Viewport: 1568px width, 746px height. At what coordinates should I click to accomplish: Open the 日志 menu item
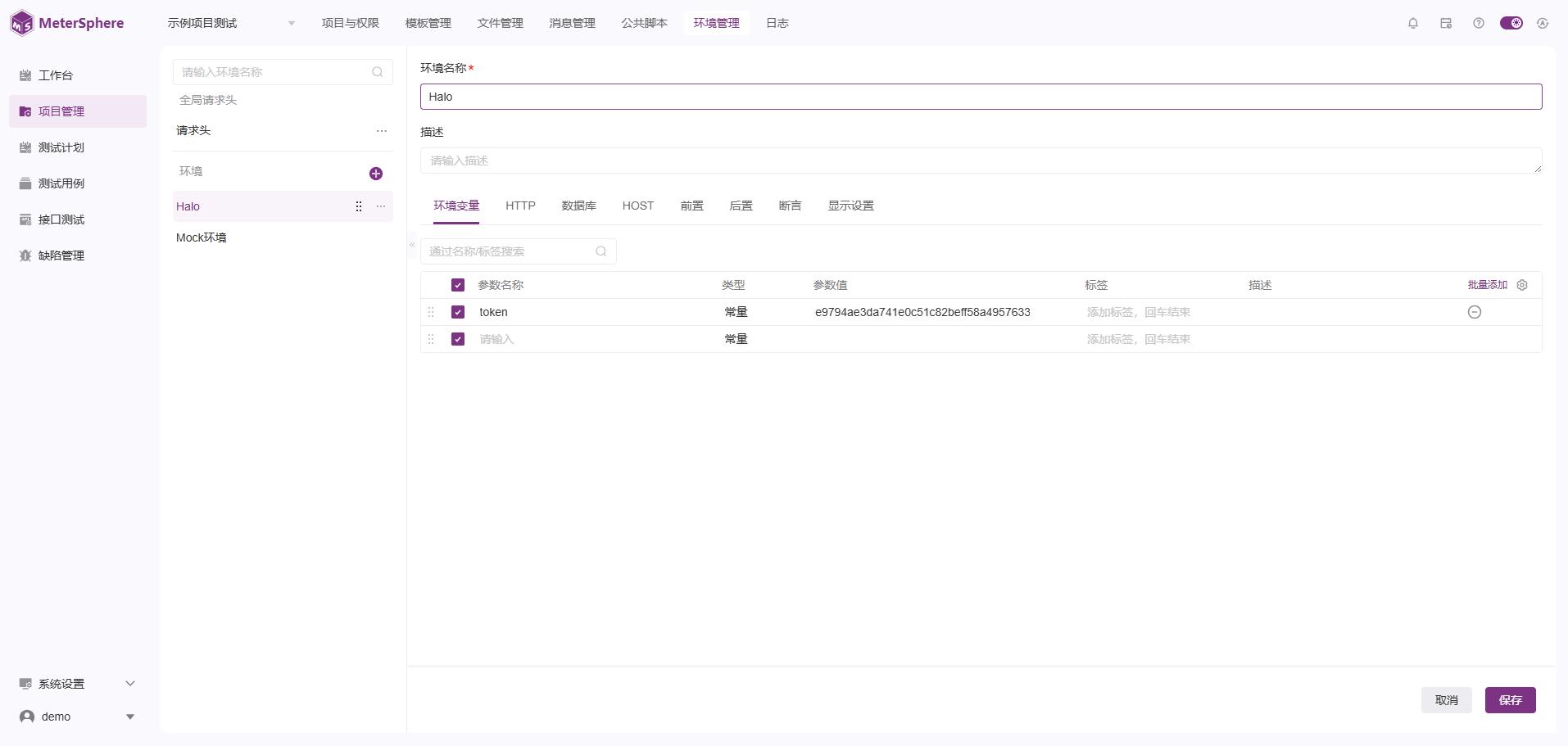(777, 23)
